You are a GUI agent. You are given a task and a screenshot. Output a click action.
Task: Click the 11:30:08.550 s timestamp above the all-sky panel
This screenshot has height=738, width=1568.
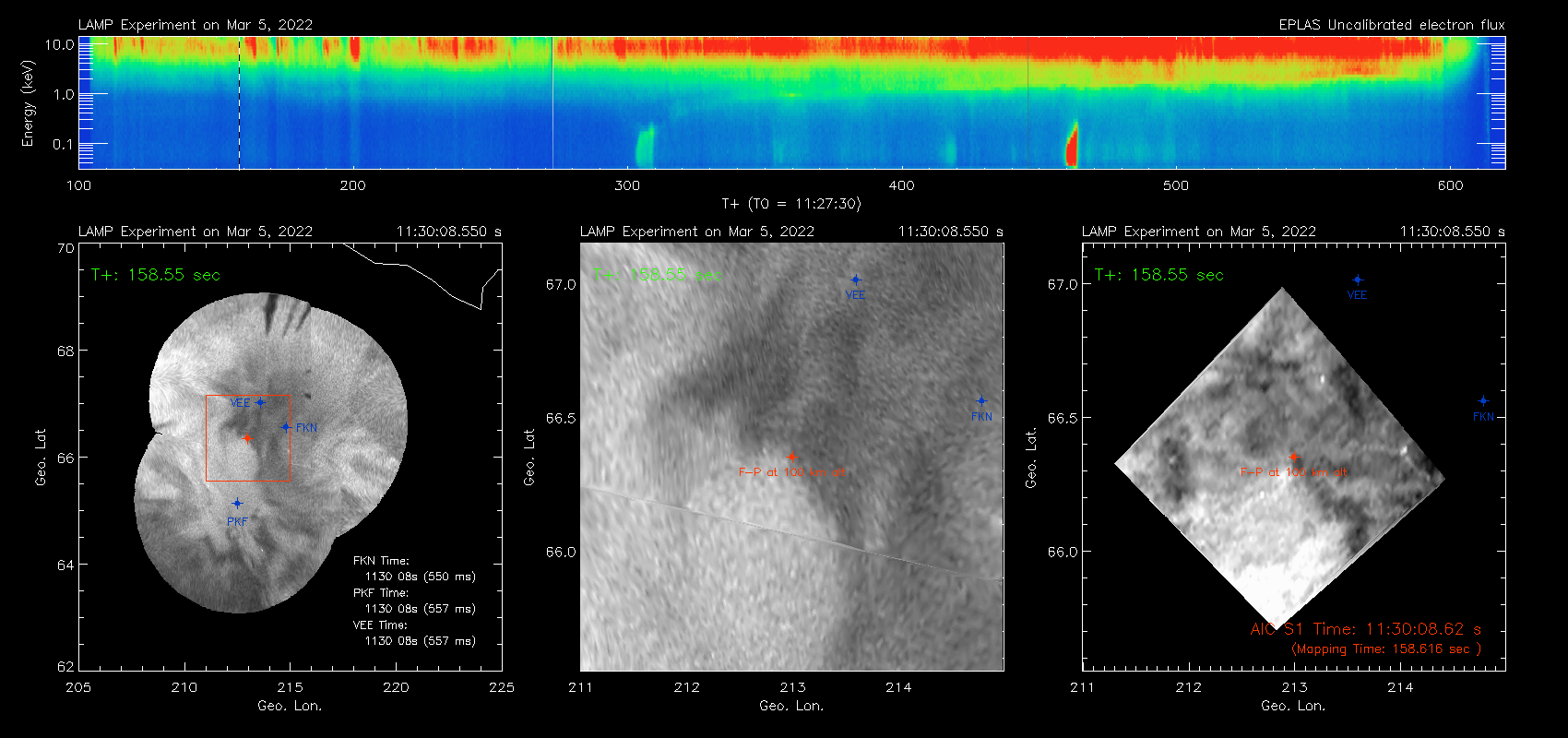tap(449, 232)
